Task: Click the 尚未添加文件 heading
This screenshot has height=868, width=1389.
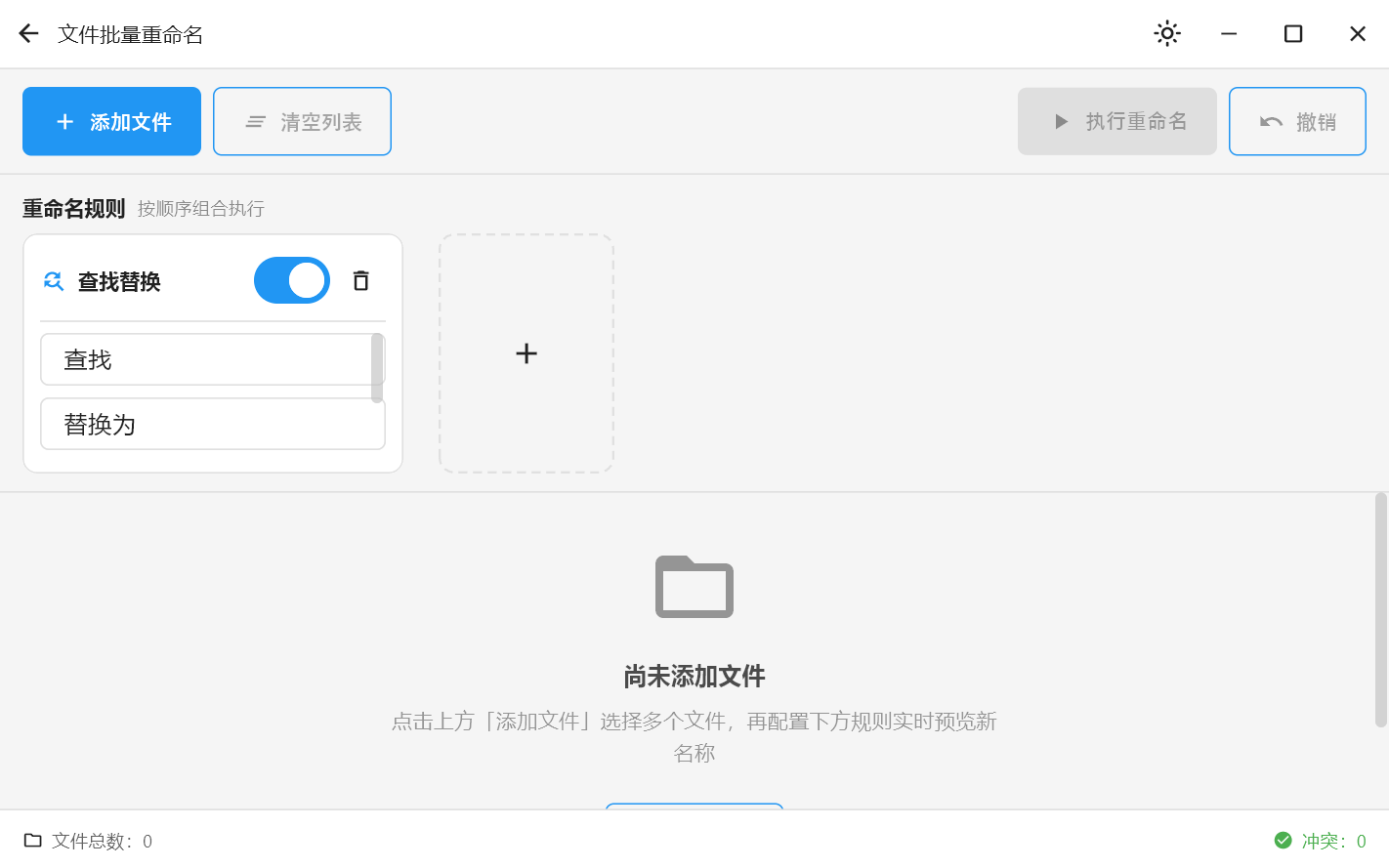Action: pyautogui.click(x=694, y=676)
